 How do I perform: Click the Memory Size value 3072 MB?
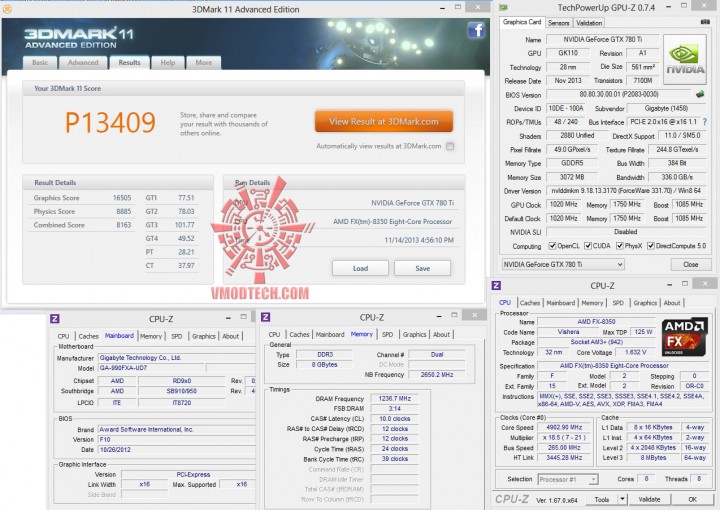(572, 177)
